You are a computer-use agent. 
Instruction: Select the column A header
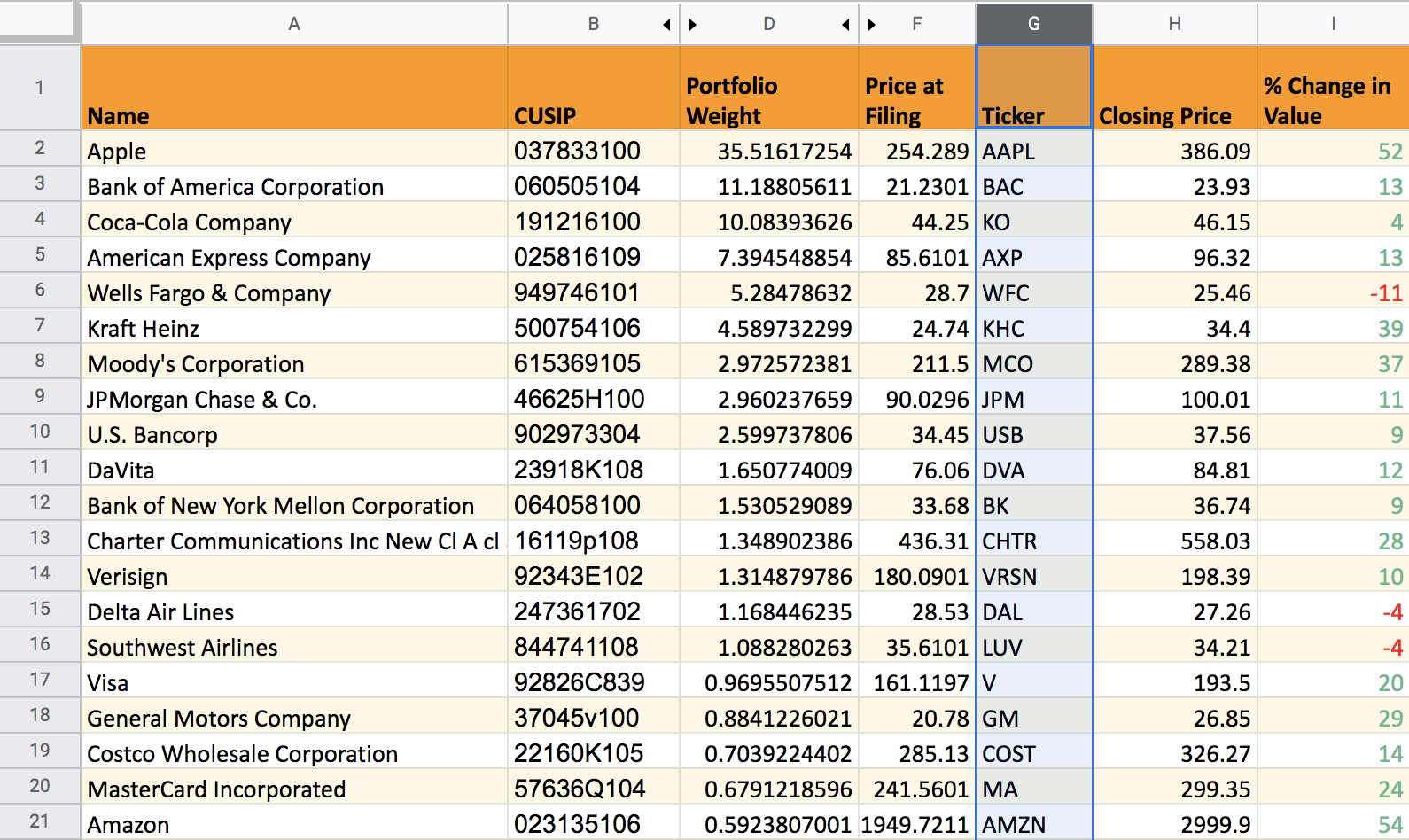[x=293, y=24]
